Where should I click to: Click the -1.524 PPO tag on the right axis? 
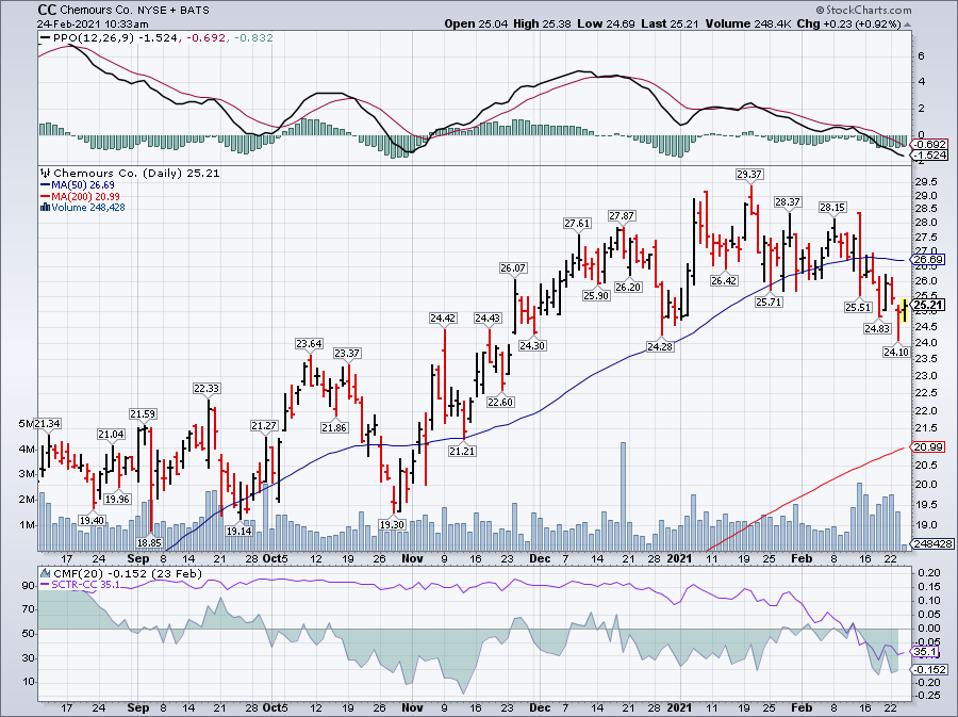(x=929, y=156)
